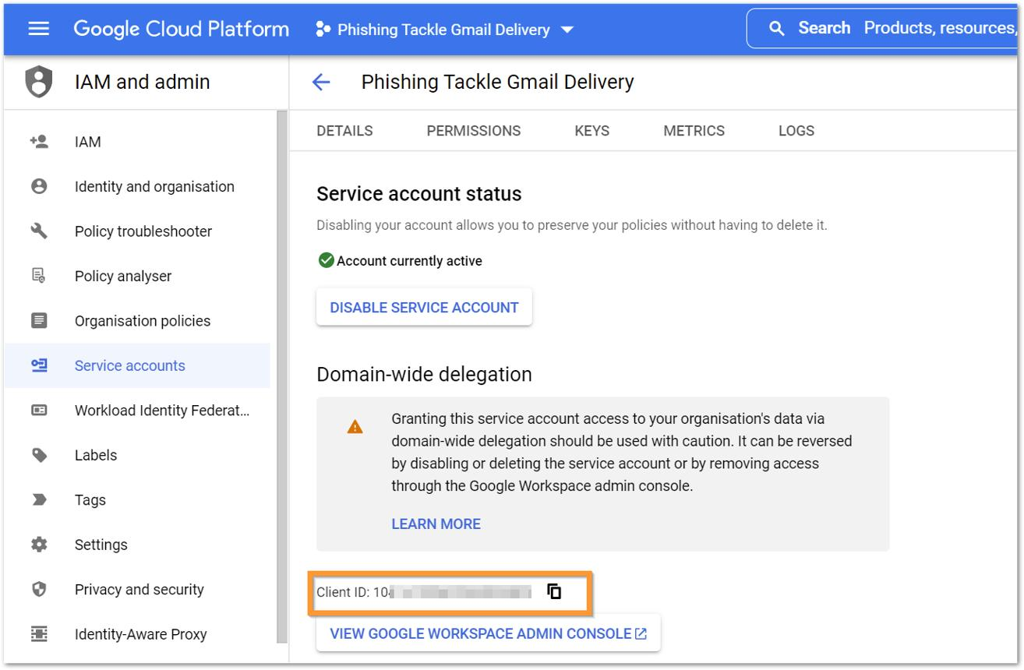The height and width of the screenshot is (670, 1024).
Task: Open Identity and organisation page
Action: coord(137,187)
